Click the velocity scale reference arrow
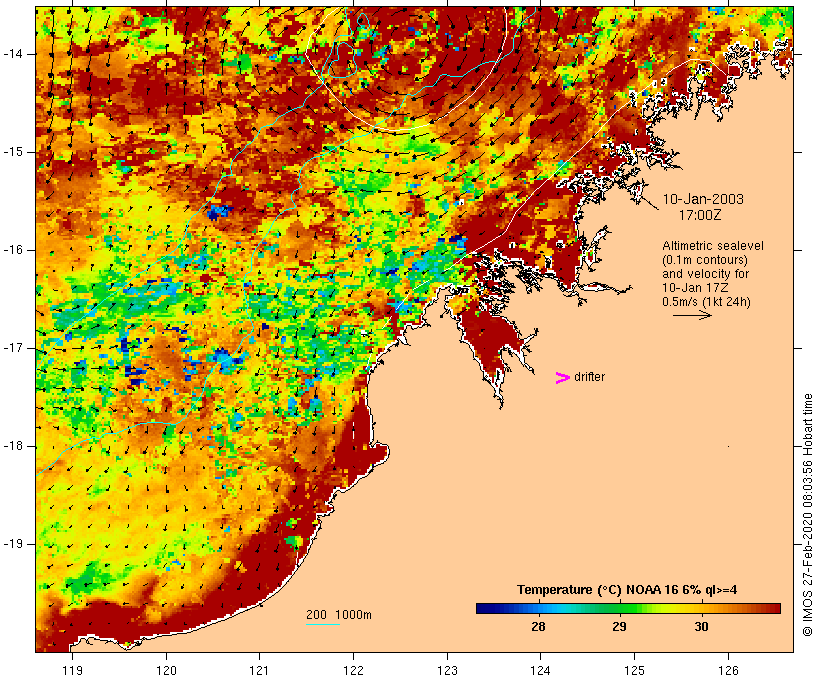The width and height of the screenshot is (820, 680). (692, 315)
